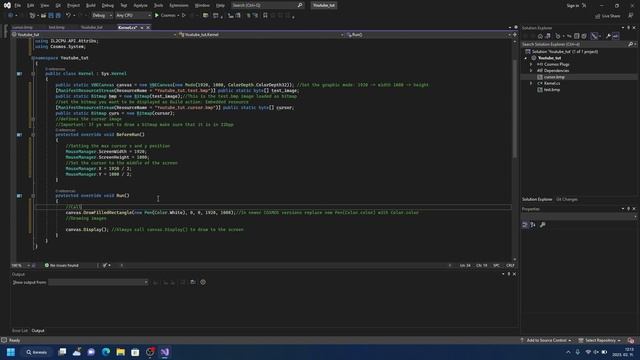Toggle the Track Active Item highlighted Solution Explorer button

coord(594,36)
